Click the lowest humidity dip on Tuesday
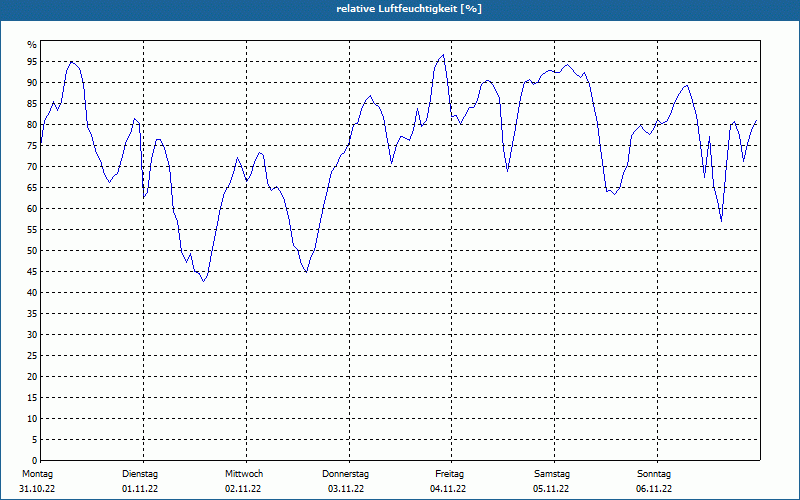800x500 pixels. [204, 281]
